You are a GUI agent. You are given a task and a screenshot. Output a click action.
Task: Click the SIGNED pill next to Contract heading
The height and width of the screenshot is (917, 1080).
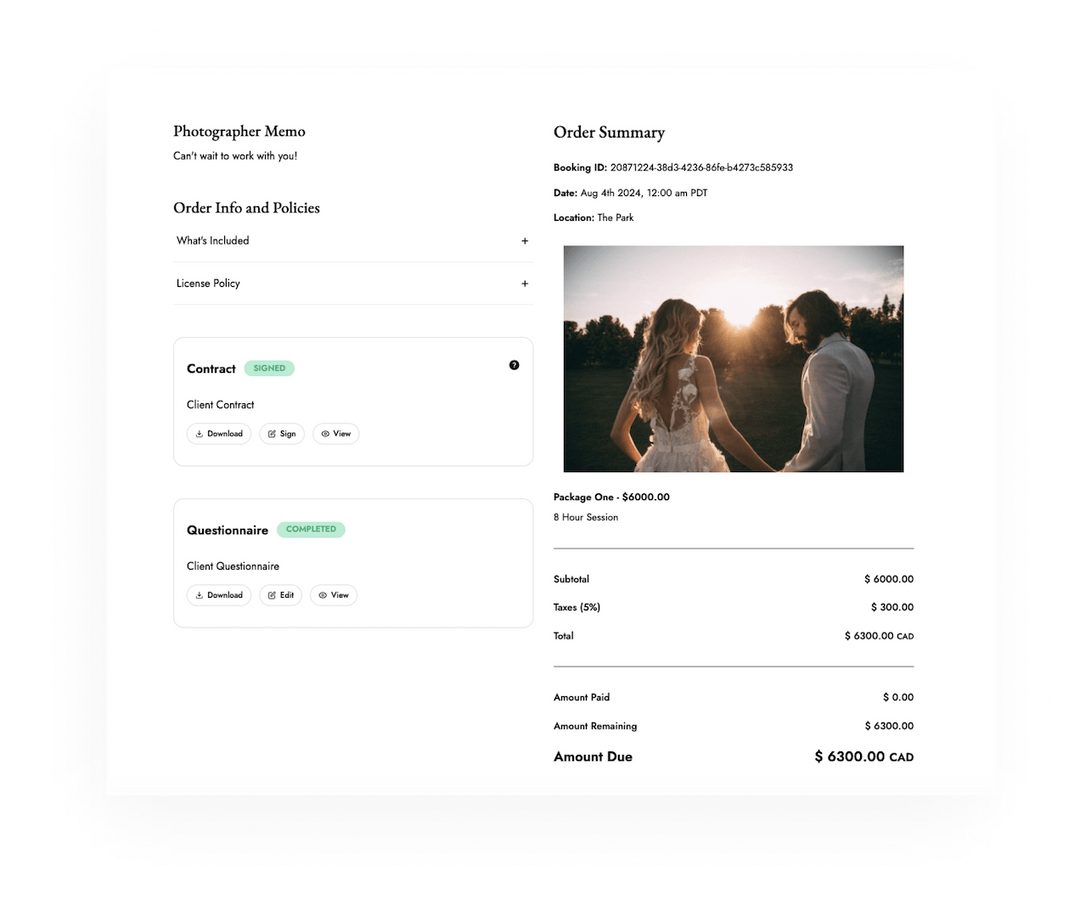(269, 368)
